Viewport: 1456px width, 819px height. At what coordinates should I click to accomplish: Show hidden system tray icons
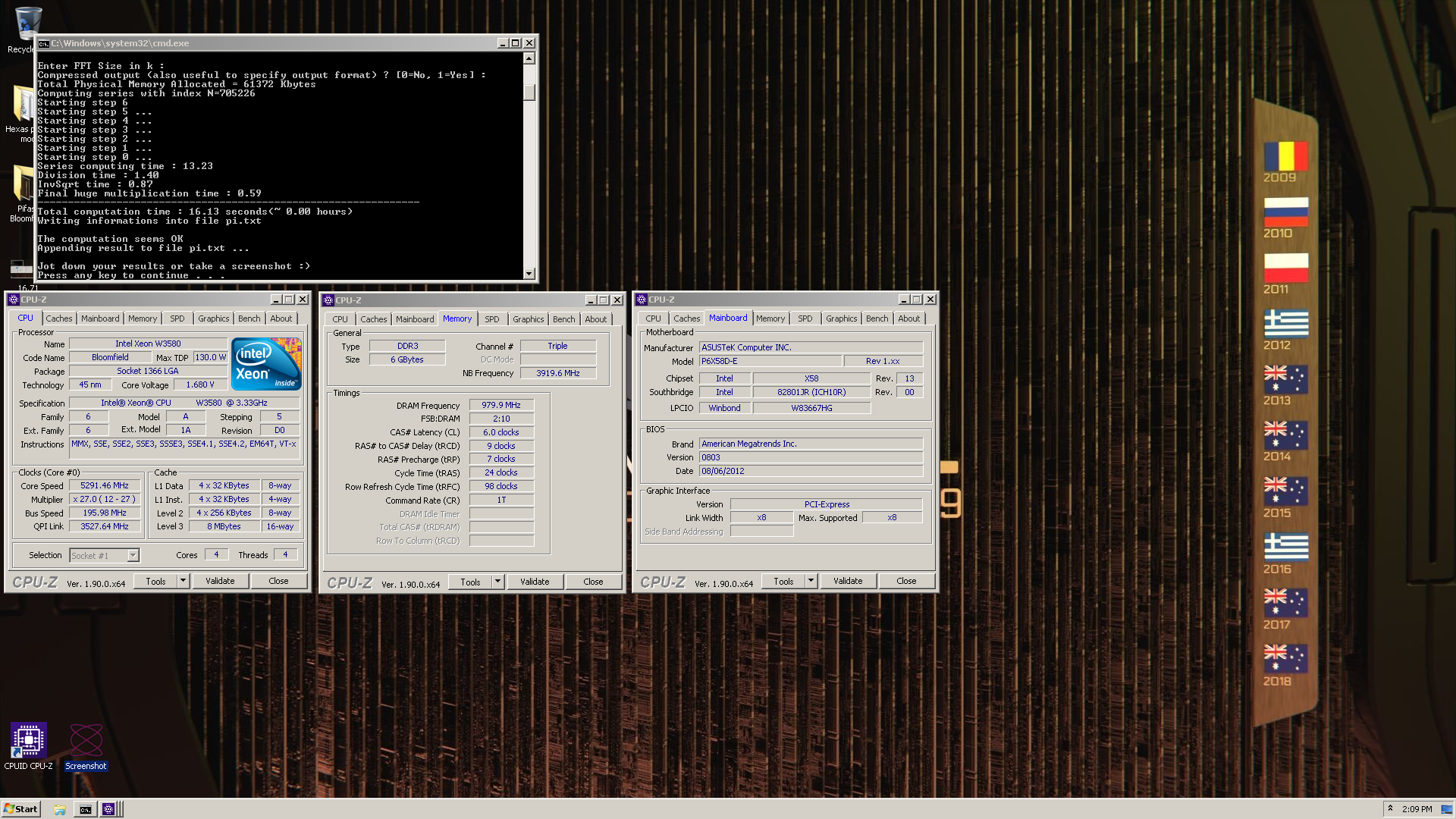click(1391, 808)
